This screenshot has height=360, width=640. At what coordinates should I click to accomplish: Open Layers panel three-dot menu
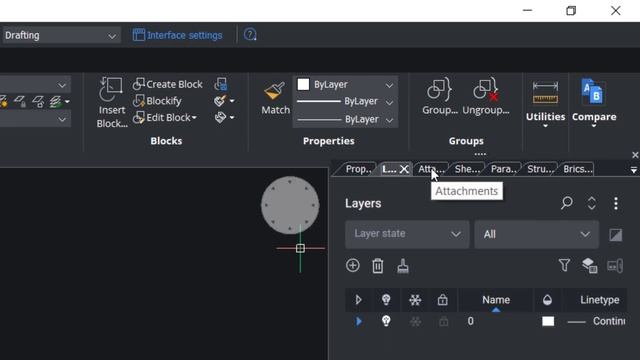[x=616, y=203]
